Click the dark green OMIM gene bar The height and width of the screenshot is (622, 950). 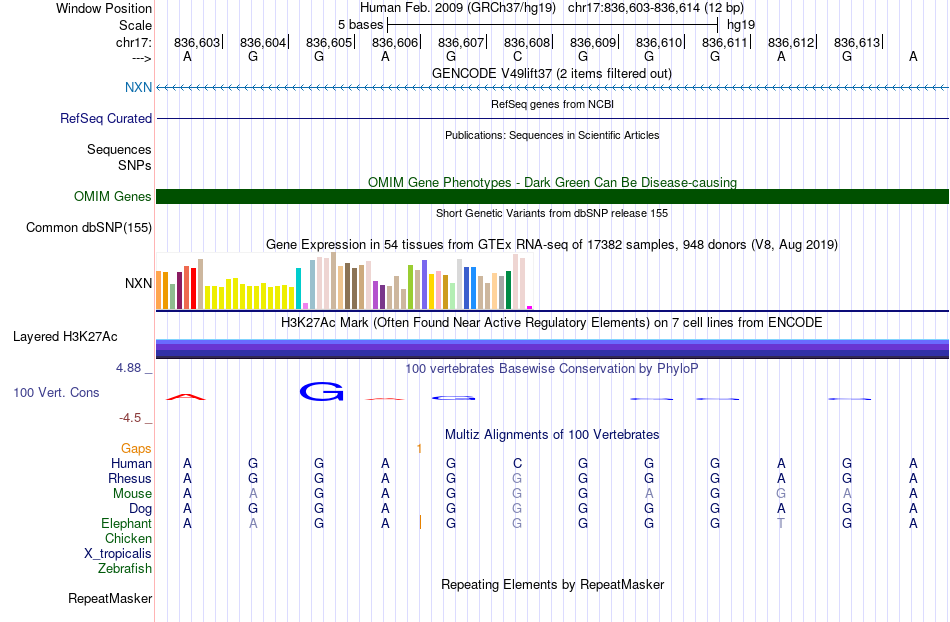click(552, 196)
